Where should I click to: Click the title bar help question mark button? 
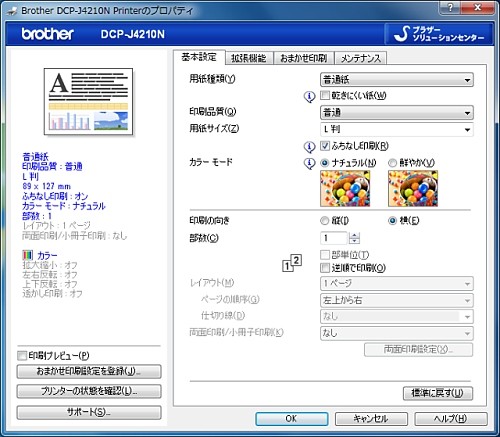(450, 7)
